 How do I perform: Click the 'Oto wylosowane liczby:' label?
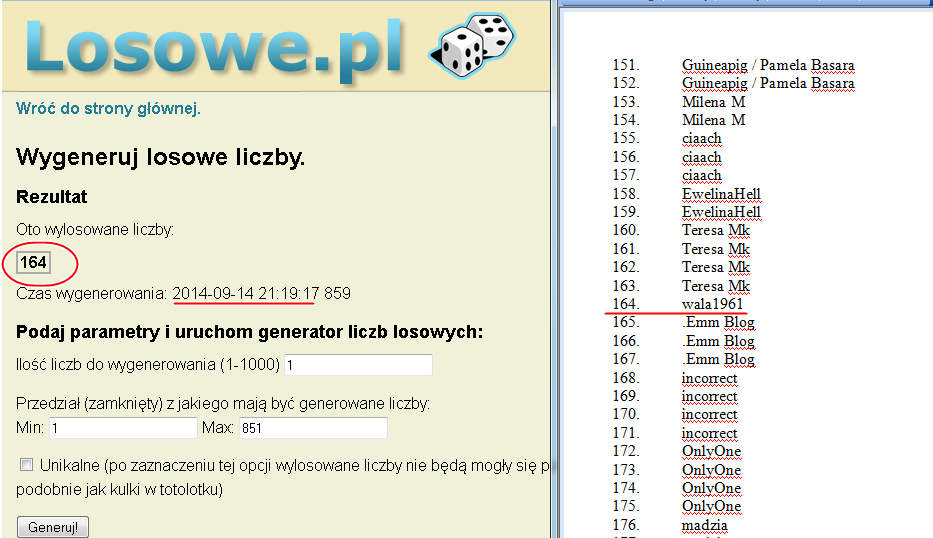pos(95,230)
